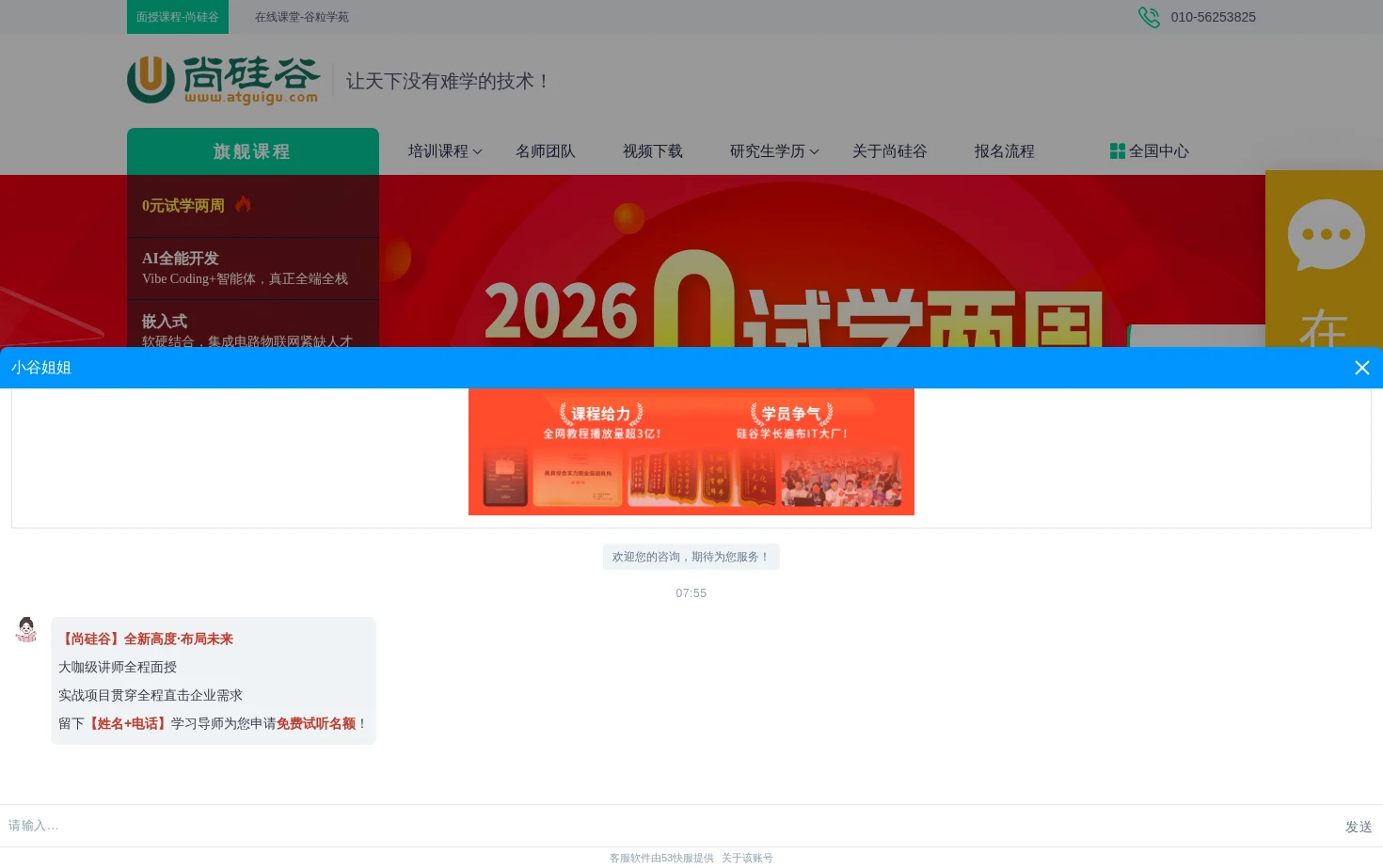Click the 欢迎您的咨询，期待为您服务 notice
Screen dimensions: 1383x868
(x=691, y=557)
